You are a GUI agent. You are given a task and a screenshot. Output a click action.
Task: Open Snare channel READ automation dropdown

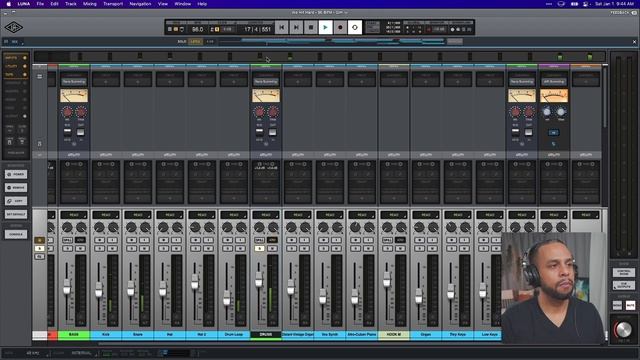click(x=138, y=215)
